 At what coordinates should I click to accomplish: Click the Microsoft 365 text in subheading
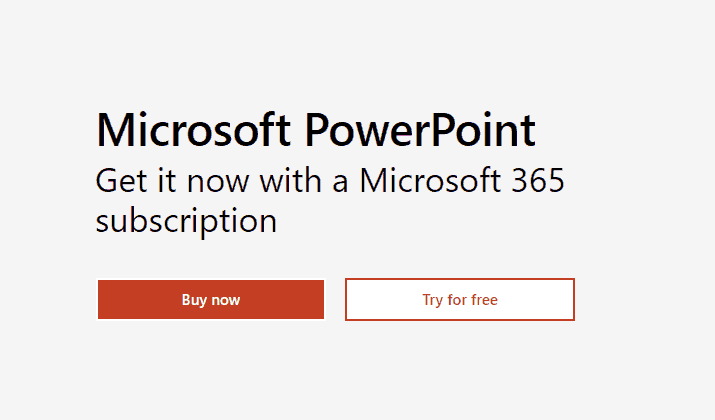[462, 183]
